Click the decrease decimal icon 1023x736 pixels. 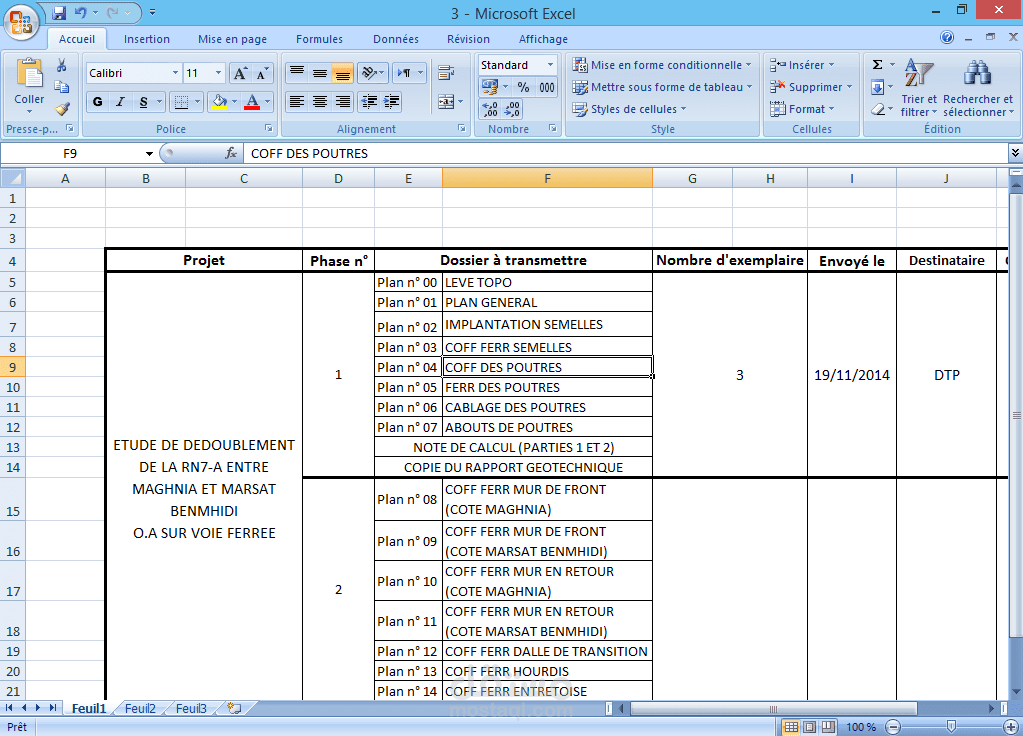point(513,109)
